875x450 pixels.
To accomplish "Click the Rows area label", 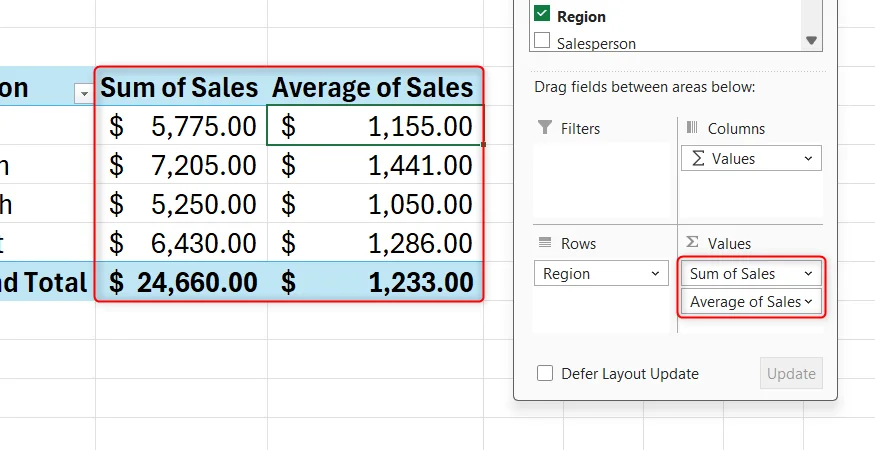I will [x=578, y=243].
